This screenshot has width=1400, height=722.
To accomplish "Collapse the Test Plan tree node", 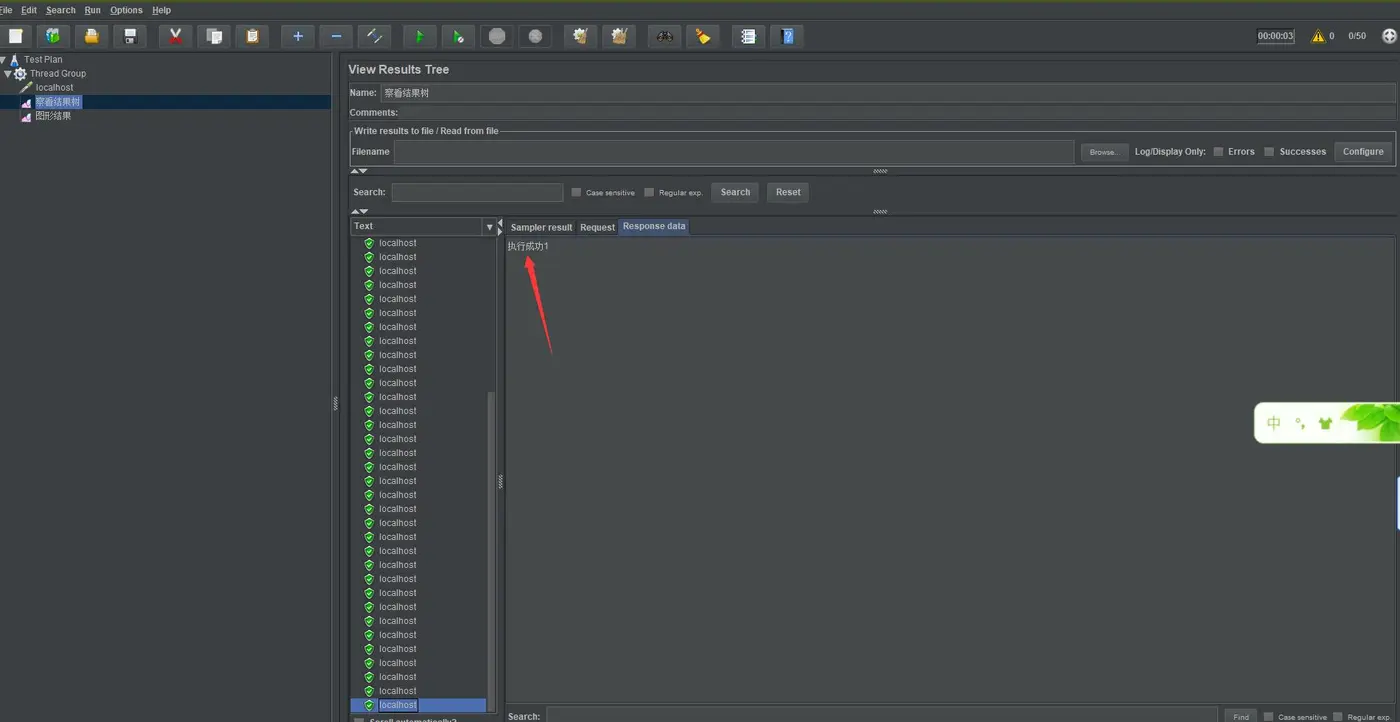I will 4,60.
